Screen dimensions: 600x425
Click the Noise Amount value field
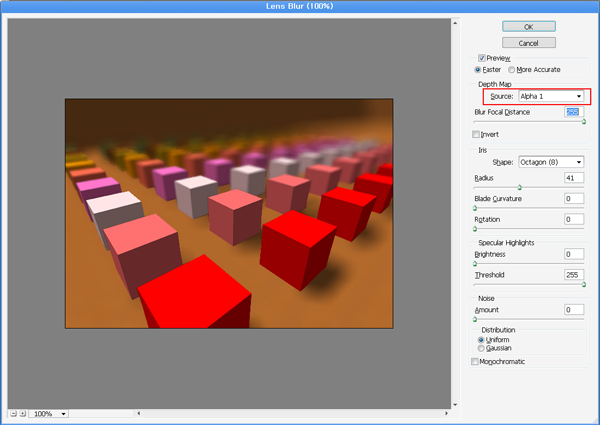pos(574,309)
